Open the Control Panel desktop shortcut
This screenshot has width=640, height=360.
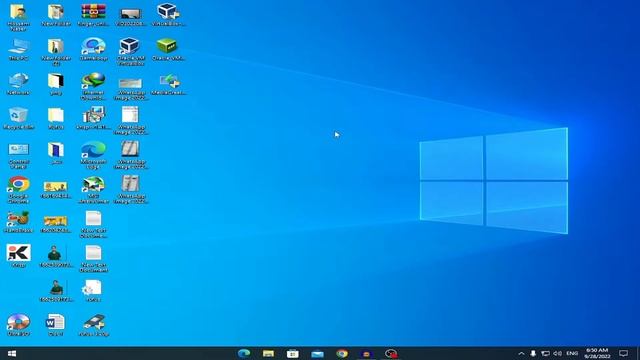click(x=18, y=156)
